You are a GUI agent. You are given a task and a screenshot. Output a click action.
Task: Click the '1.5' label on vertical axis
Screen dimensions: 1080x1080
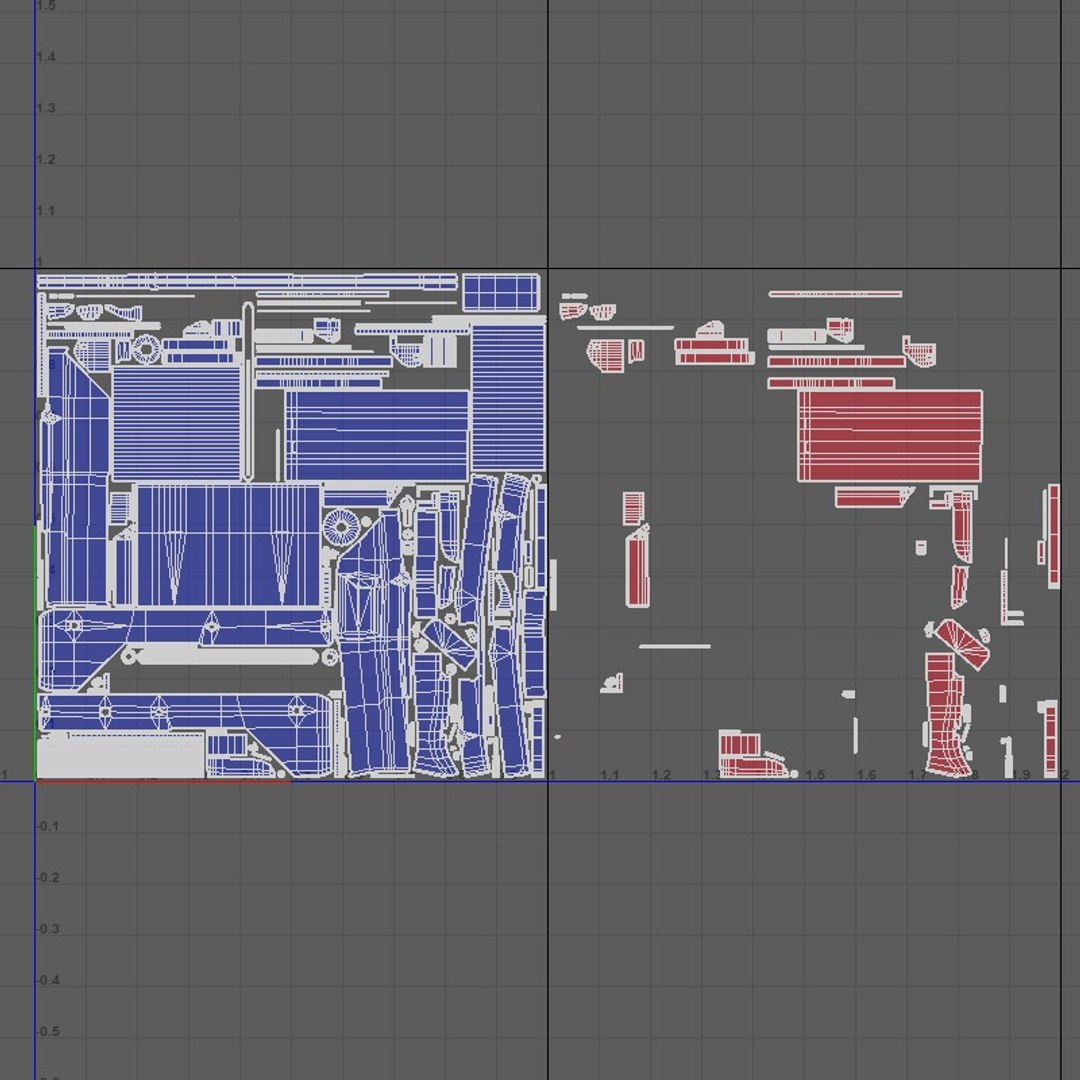coord(46,6)
